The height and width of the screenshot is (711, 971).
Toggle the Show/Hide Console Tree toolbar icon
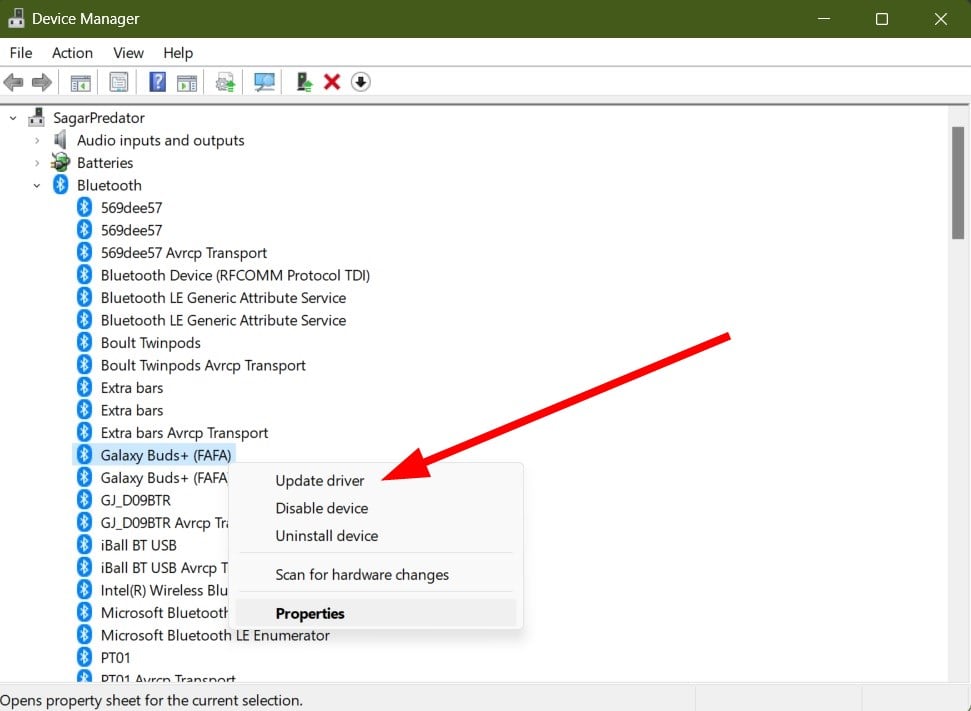coord(81,82)
